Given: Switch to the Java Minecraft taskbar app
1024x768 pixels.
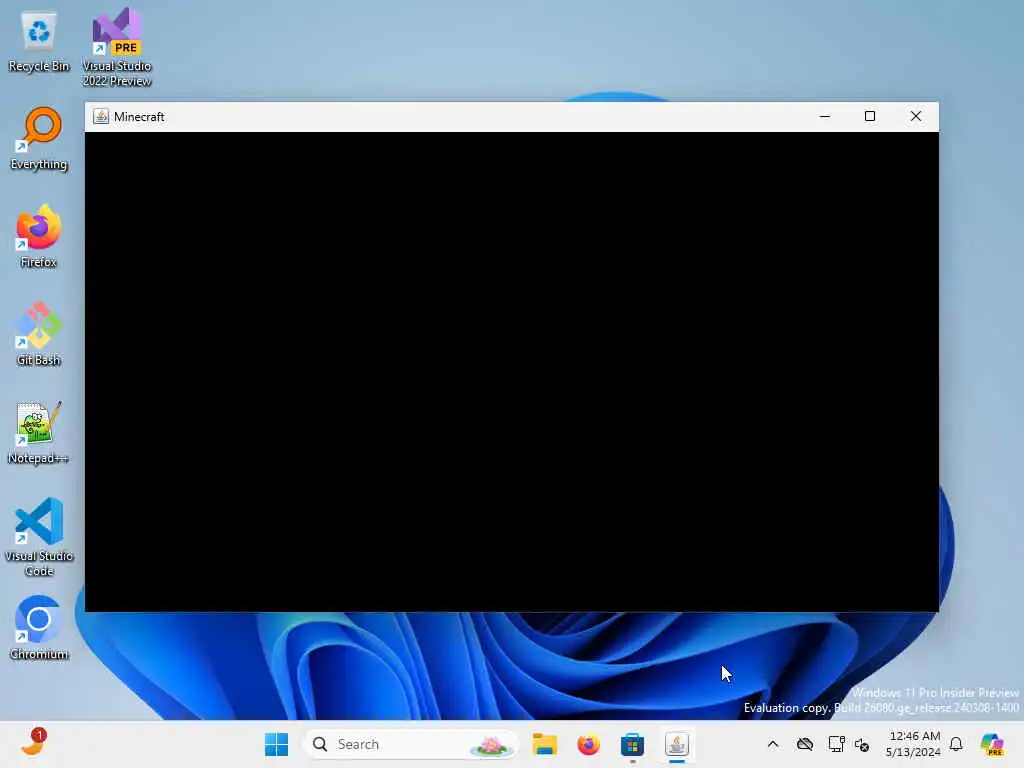Looking at the screenshot, I should [x=677, y=744].
